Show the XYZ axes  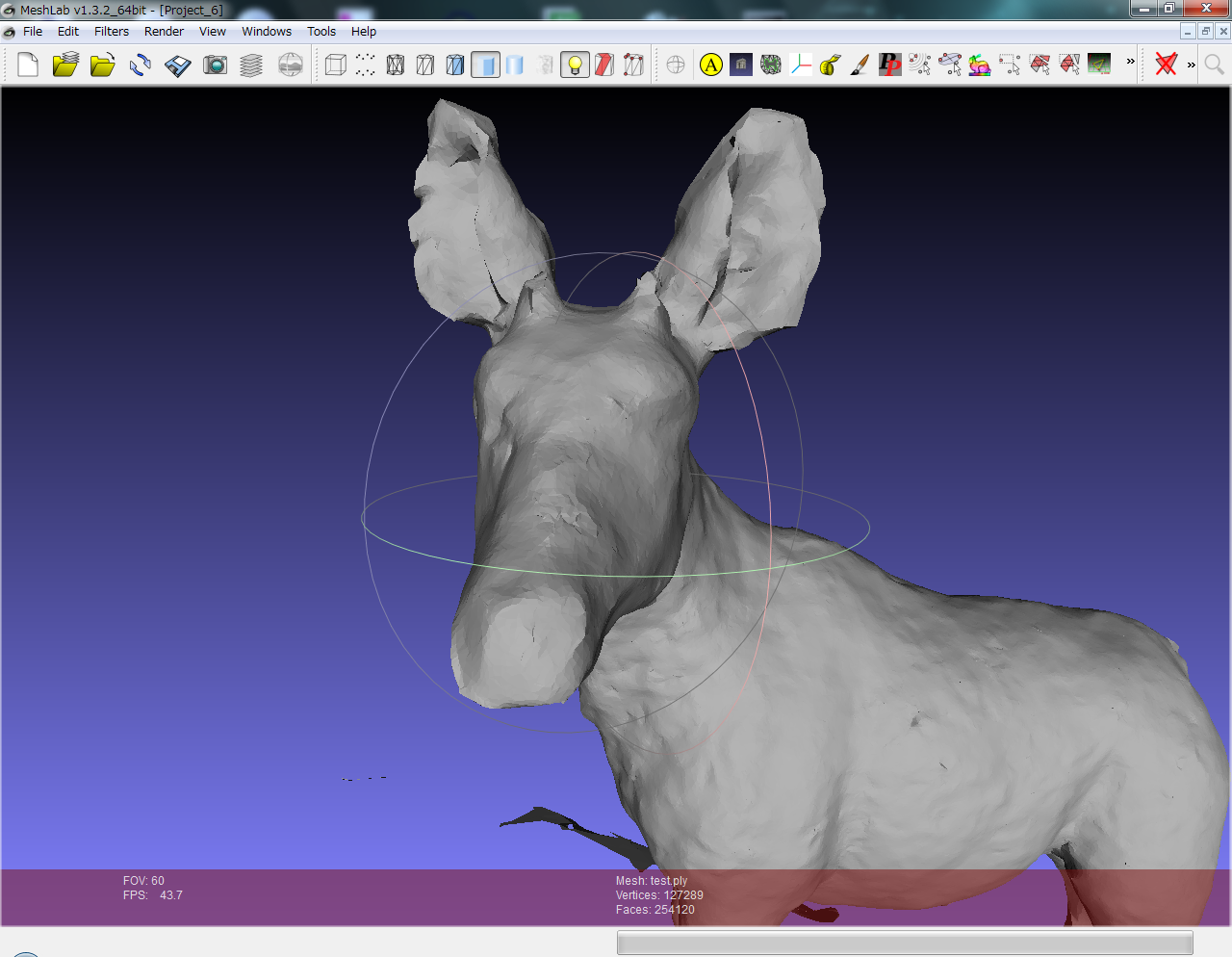pyautogui.click(x=802, y=65)
